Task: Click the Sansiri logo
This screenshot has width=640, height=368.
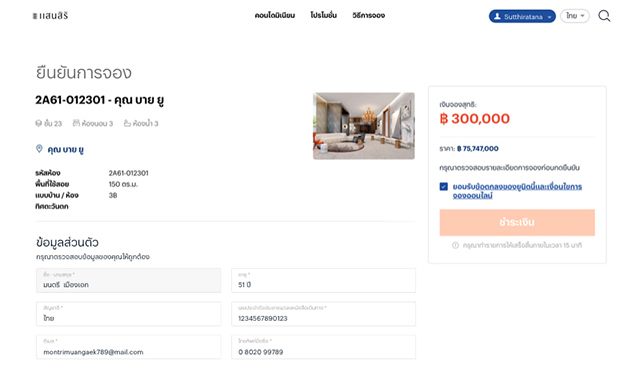Action: click(50, 16)
